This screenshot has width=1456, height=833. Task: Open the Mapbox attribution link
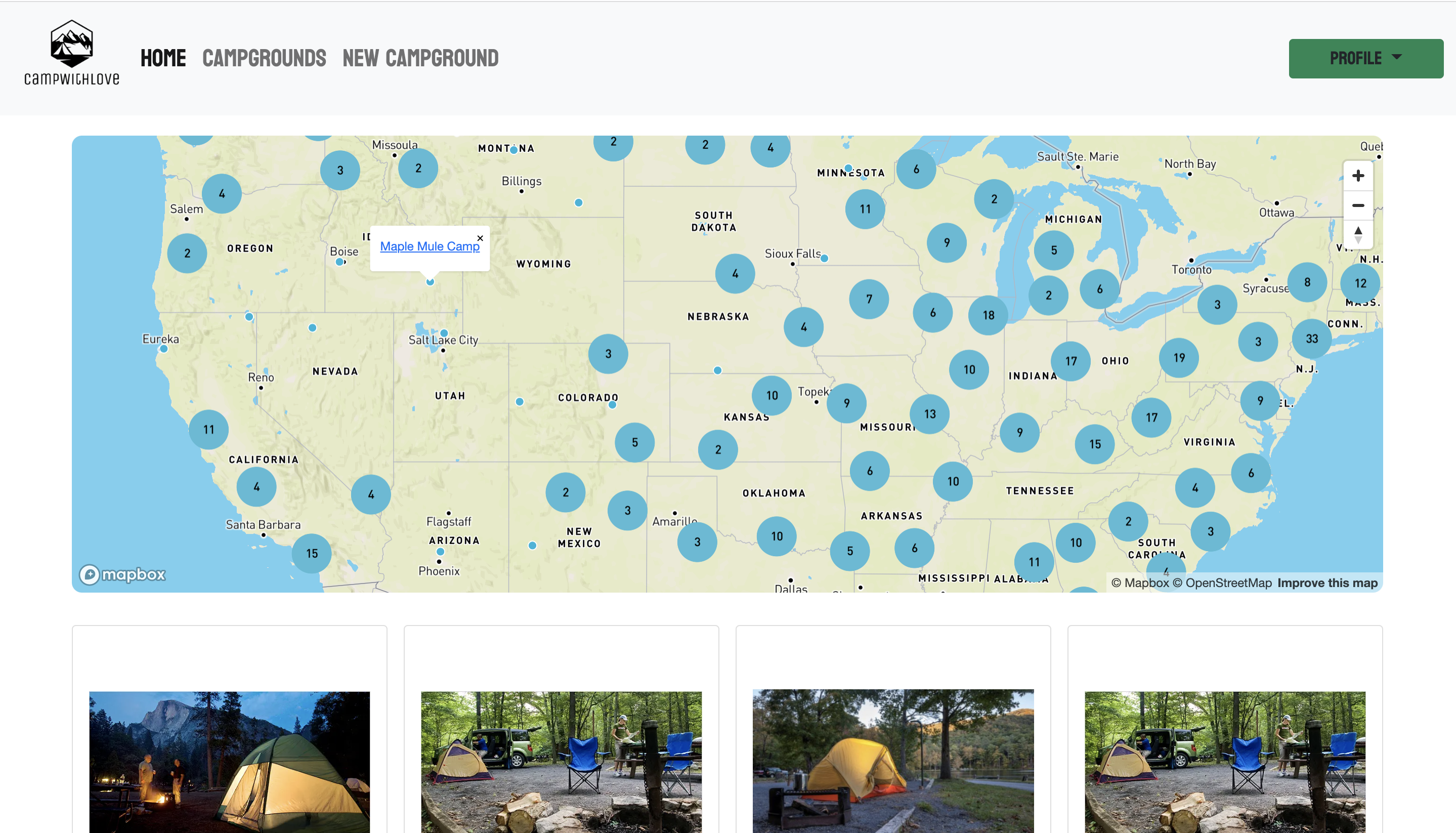(1140, 582)
